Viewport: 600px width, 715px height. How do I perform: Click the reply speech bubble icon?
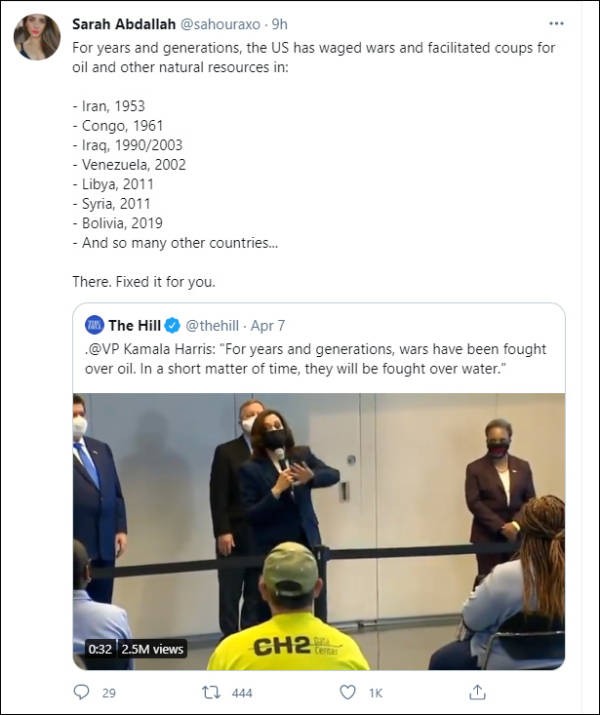83,691
